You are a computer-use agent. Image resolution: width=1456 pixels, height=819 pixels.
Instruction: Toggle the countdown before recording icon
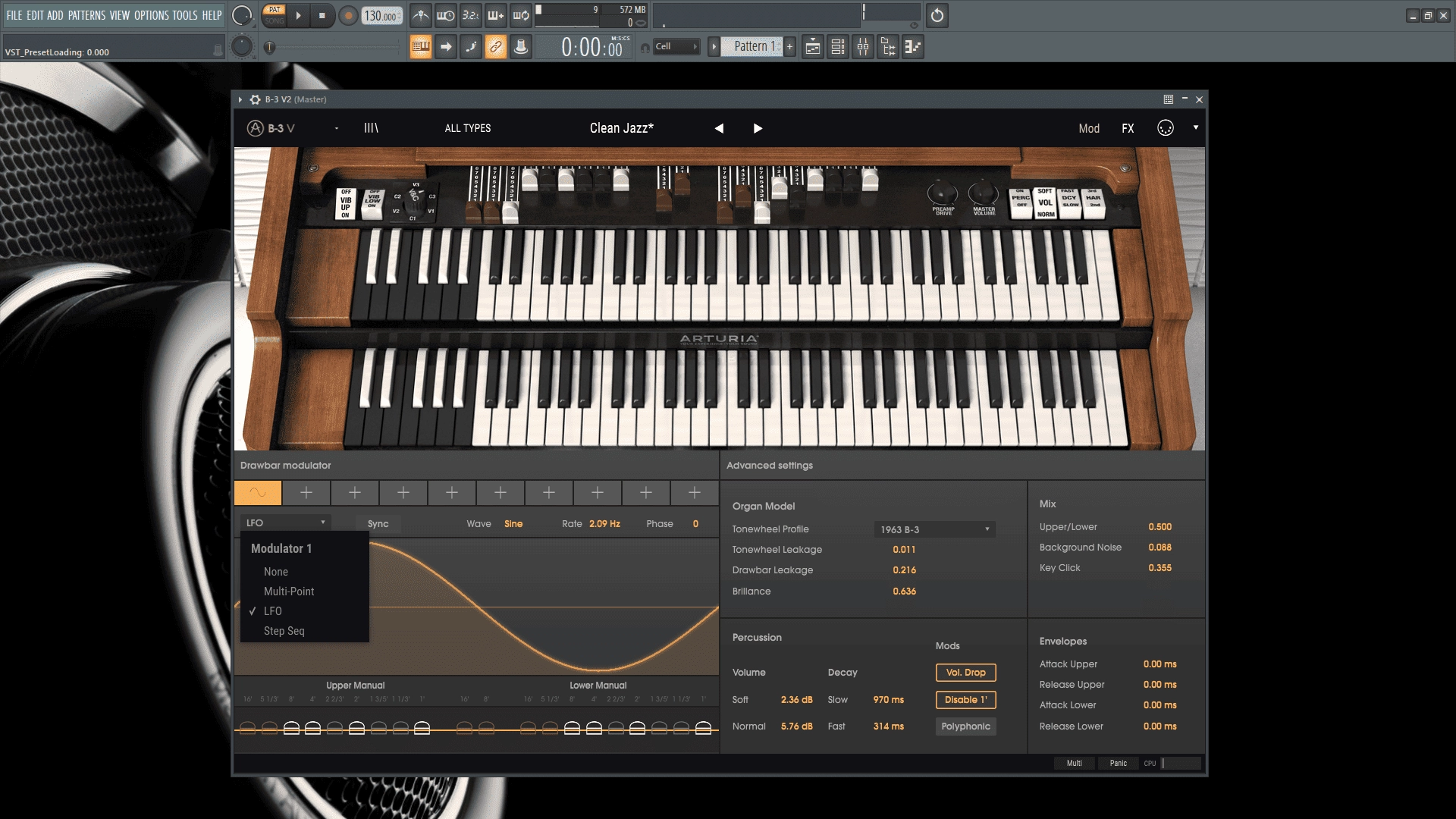coord(471,15)
